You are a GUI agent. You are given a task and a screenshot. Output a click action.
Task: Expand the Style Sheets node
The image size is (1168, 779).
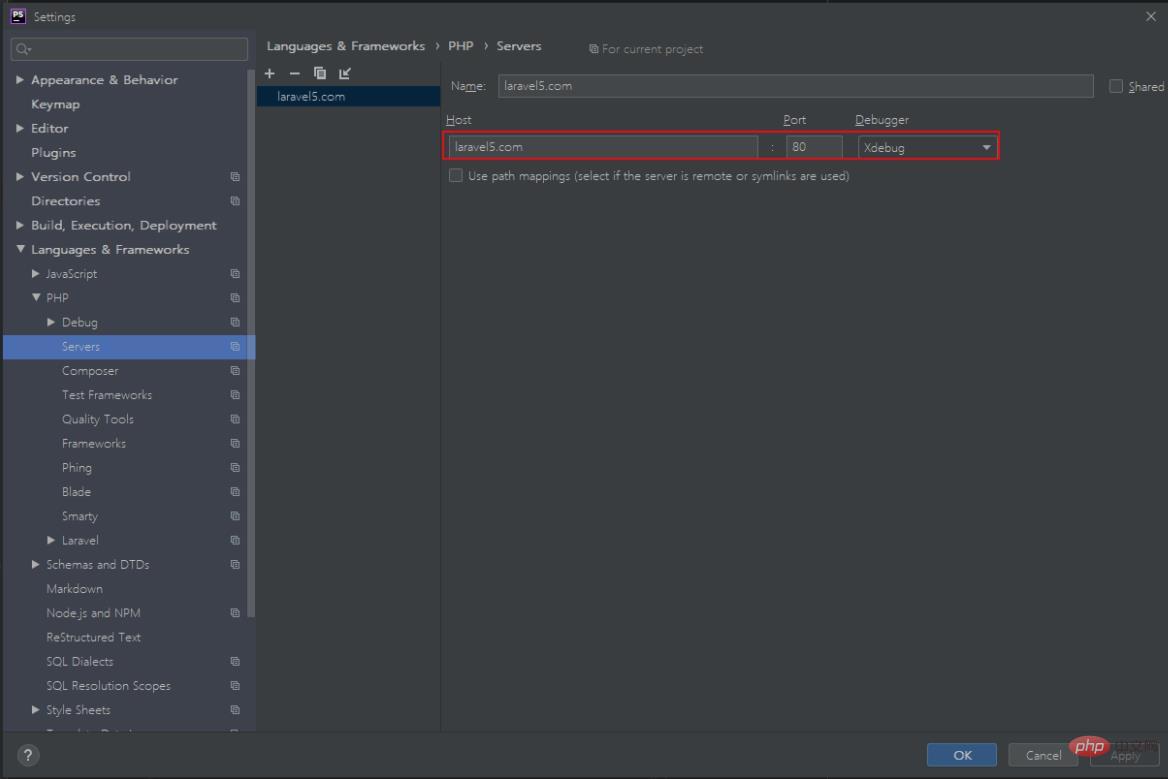coord(36,710)
